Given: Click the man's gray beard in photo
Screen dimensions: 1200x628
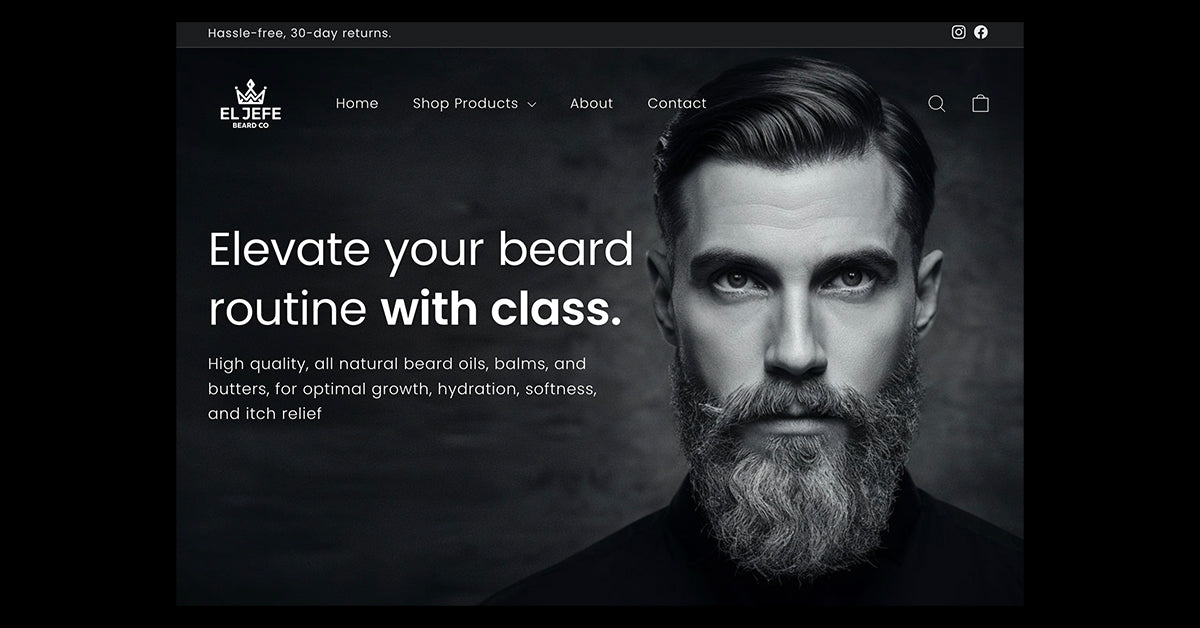Looking at the screenshot, I should click(x=796, y=470).
